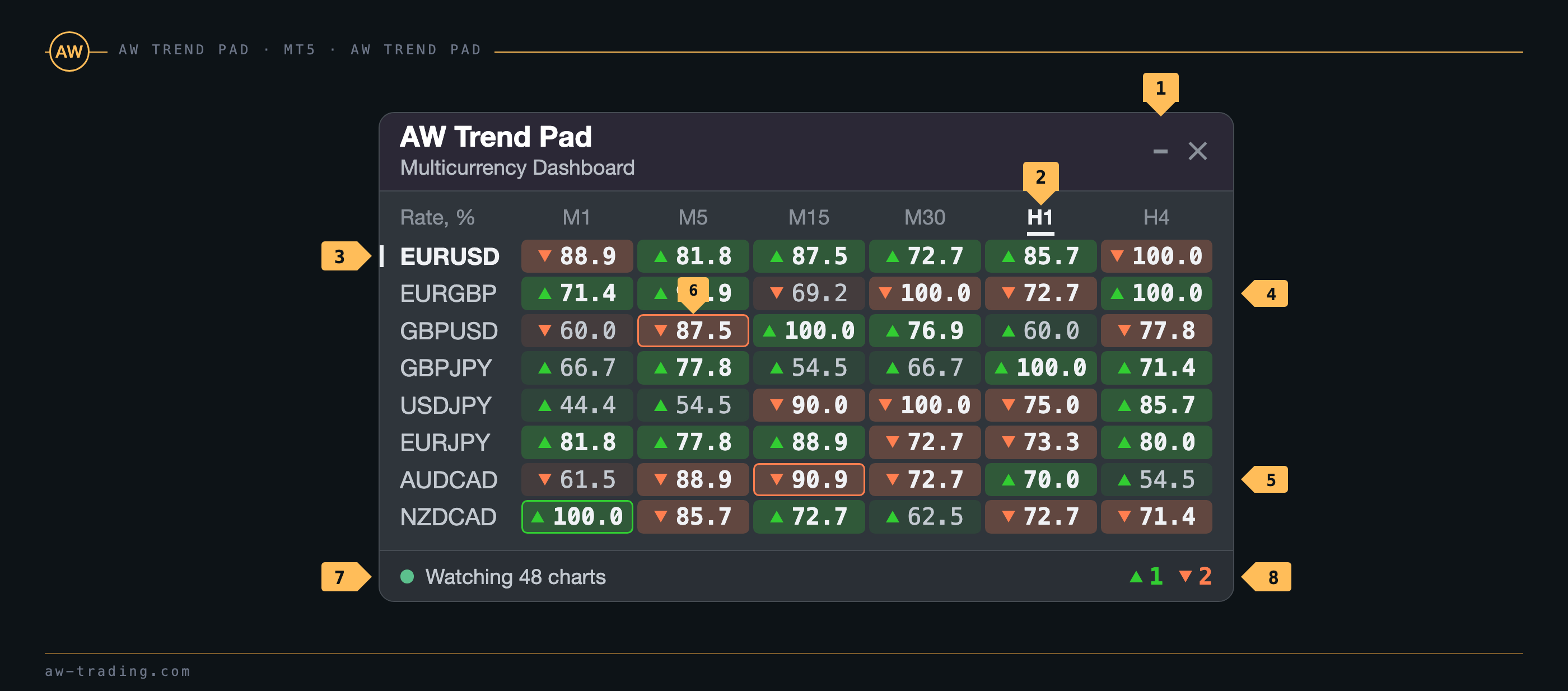The height and width of the screenshot is (691, 1568).
Task: Click the orange down-arrow signal counter
Action: (x=1195, y=576)
